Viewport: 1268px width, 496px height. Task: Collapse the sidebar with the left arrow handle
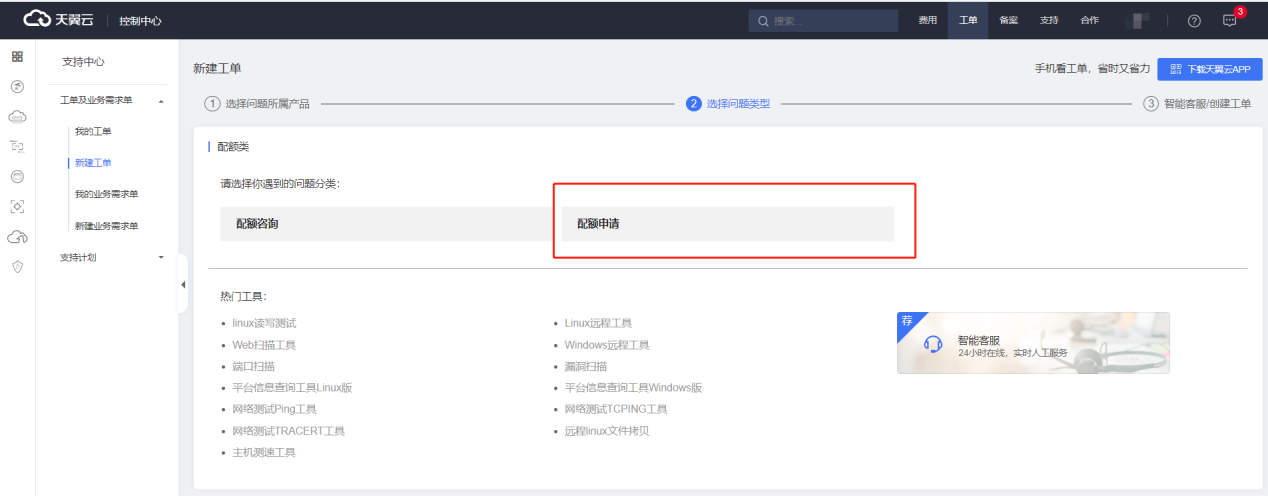coord(183,284)
